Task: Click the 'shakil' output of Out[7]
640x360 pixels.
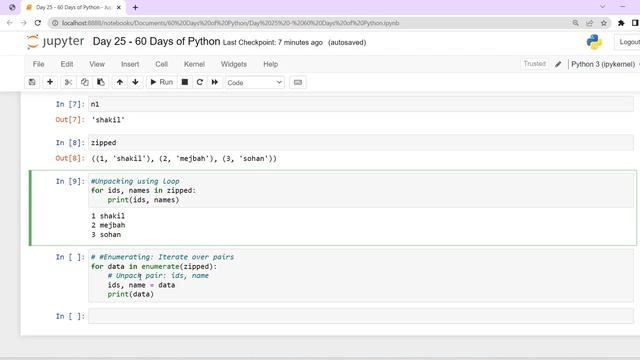Action: point(108,120)
